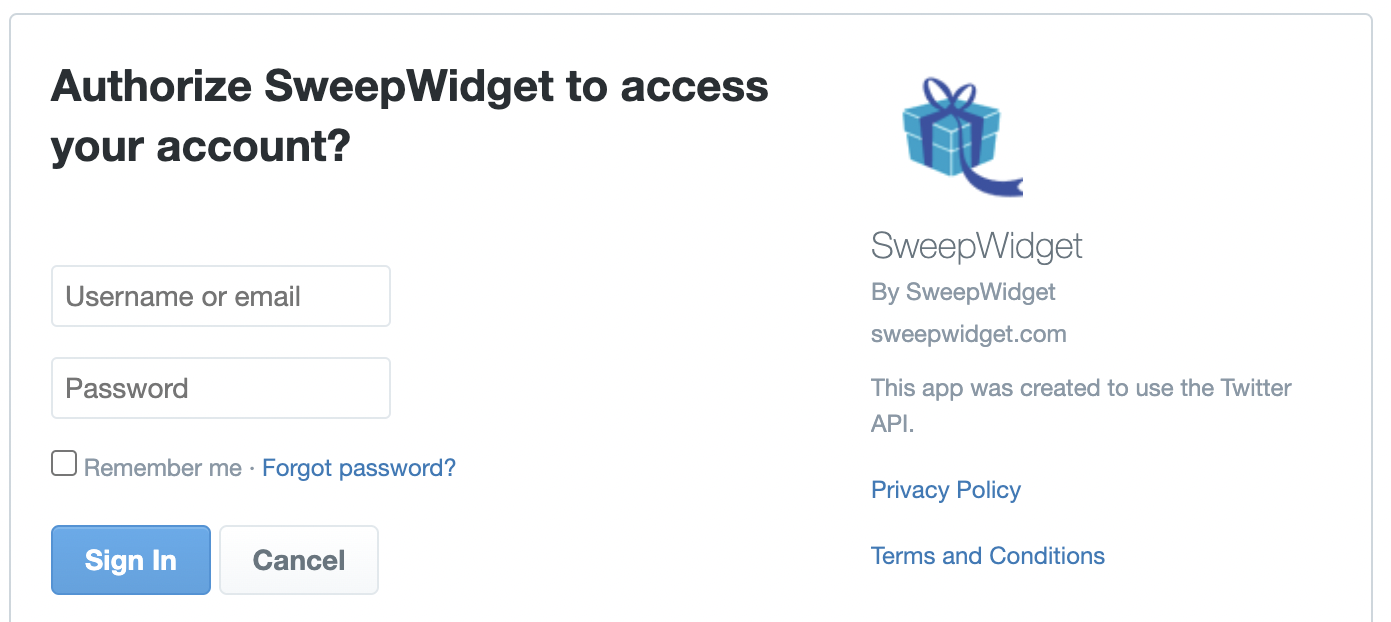Open the Terms and Conditions link
Image resolution: width=1391 pixels, height=622 pixels.
pos(988,555)
